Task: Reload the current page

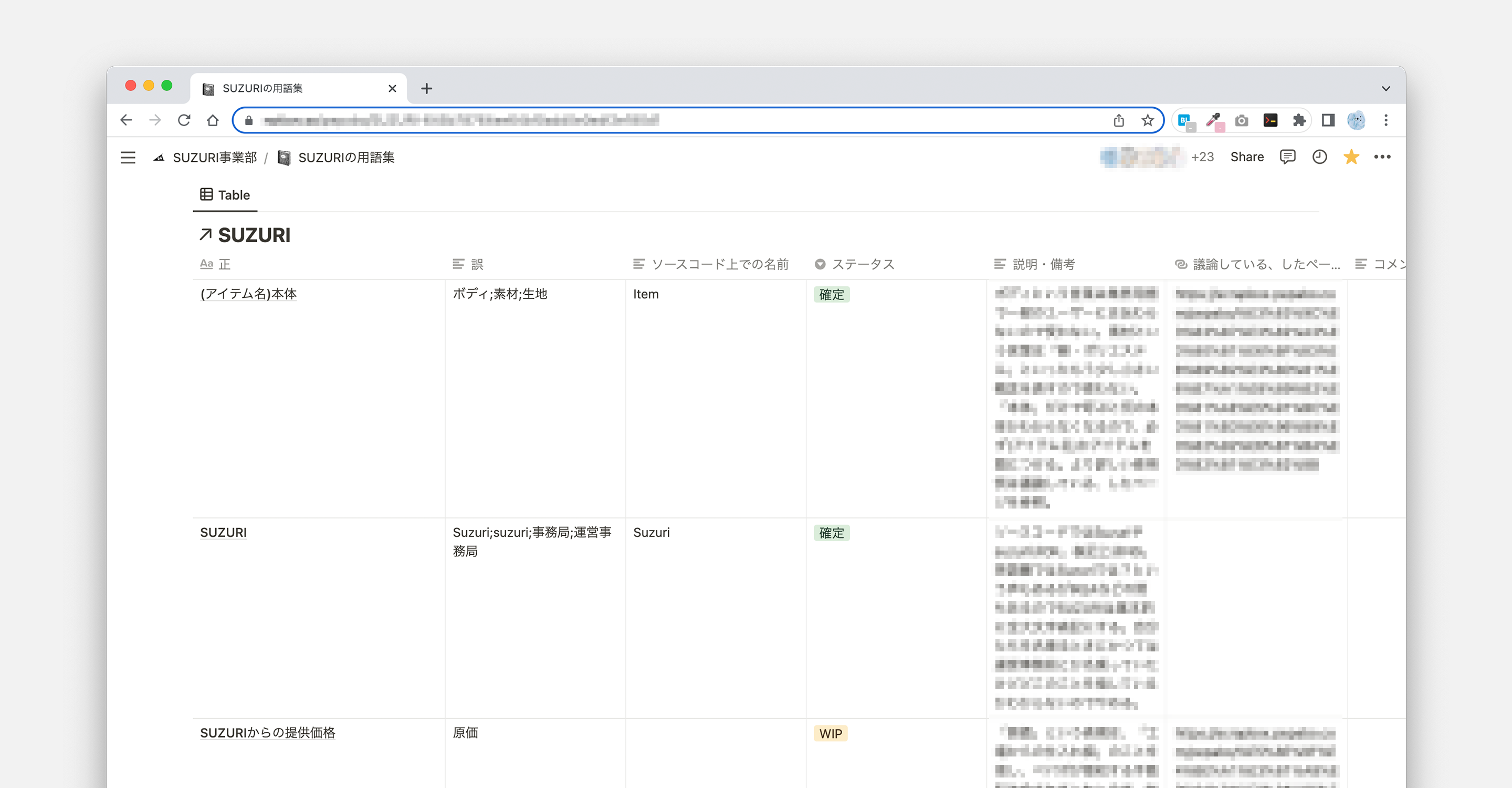Action: 184,120
